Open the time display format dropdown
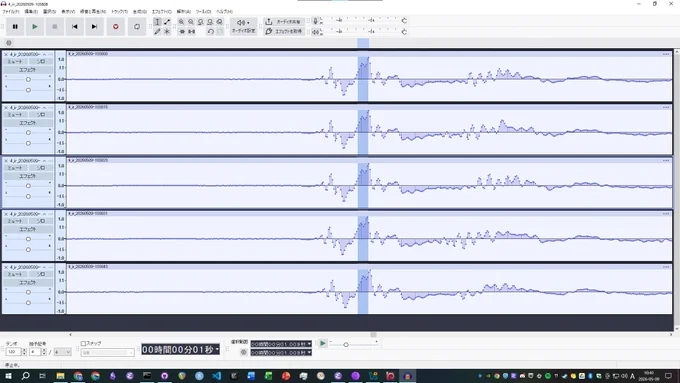 point(217,350)
